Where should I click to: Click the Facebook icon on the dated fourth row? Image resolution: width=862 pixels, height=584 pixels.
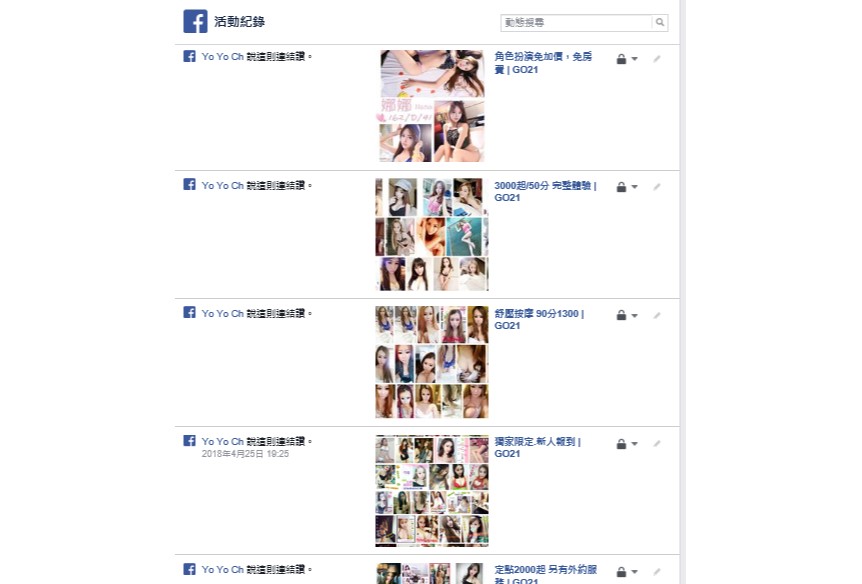point(189,440)
